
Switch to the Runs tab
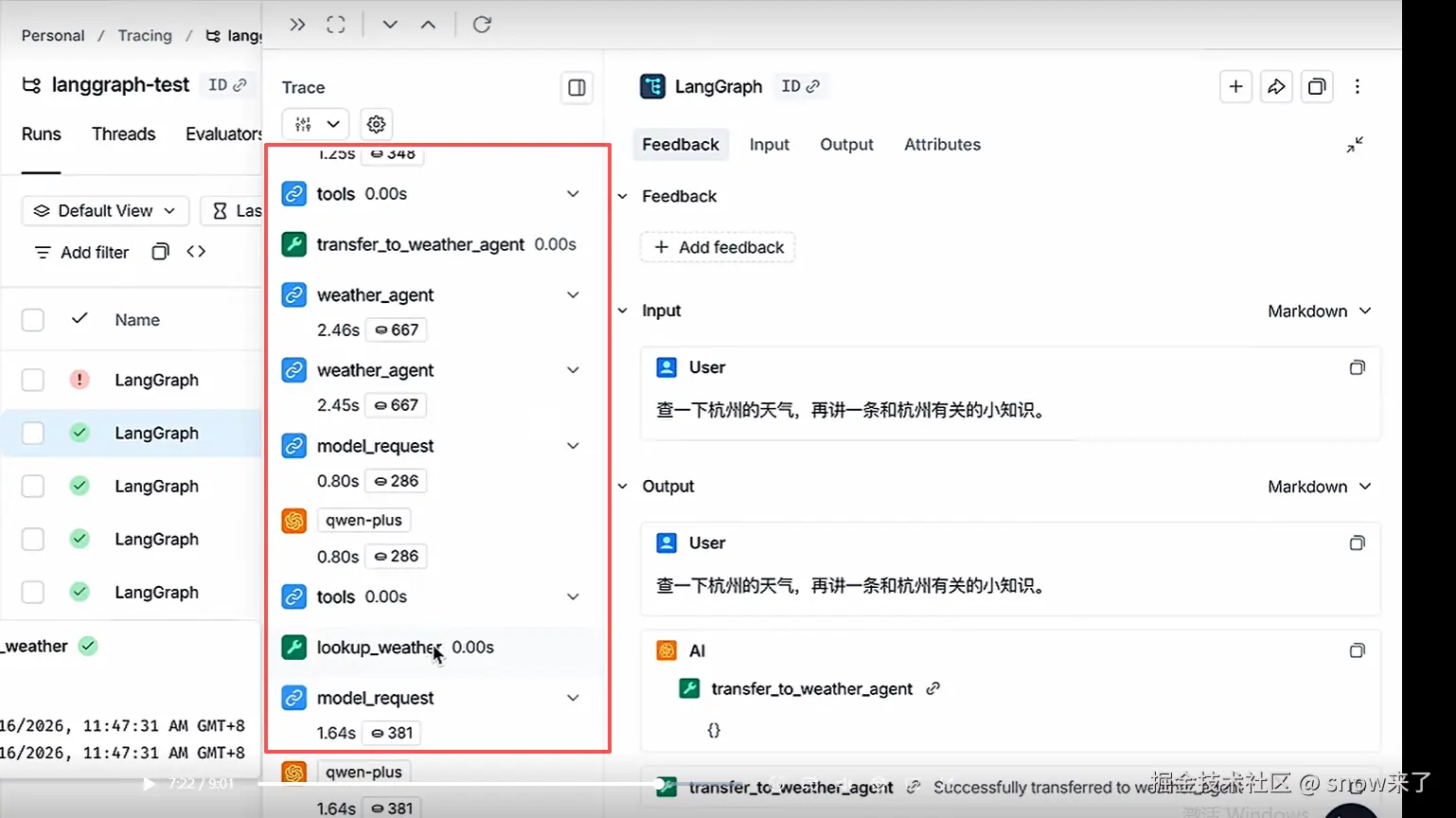[42, 134]
